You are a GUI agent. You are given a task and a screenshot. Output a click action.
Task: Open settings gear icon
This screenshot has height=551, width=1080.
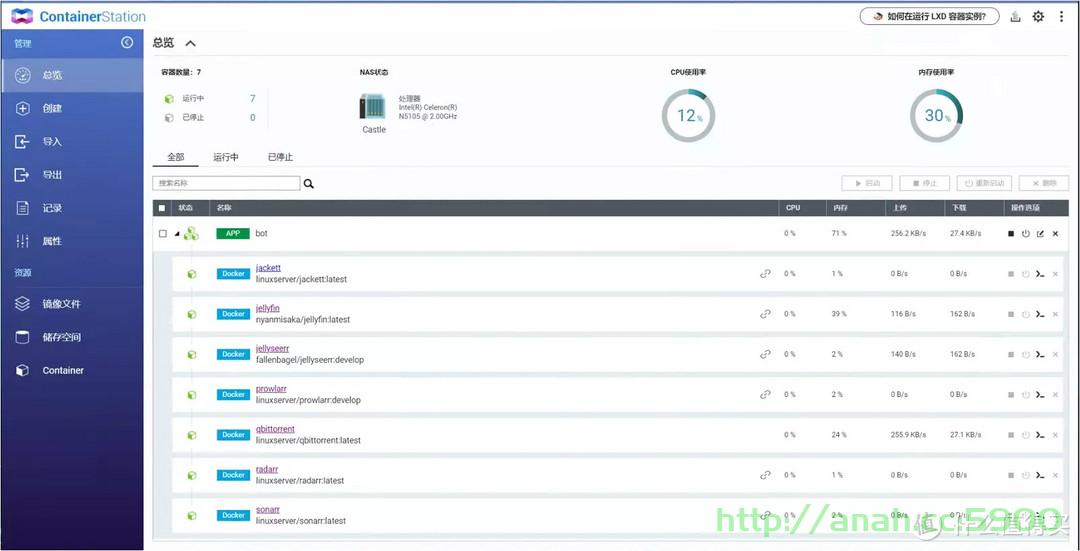(x=1038, y=17)
